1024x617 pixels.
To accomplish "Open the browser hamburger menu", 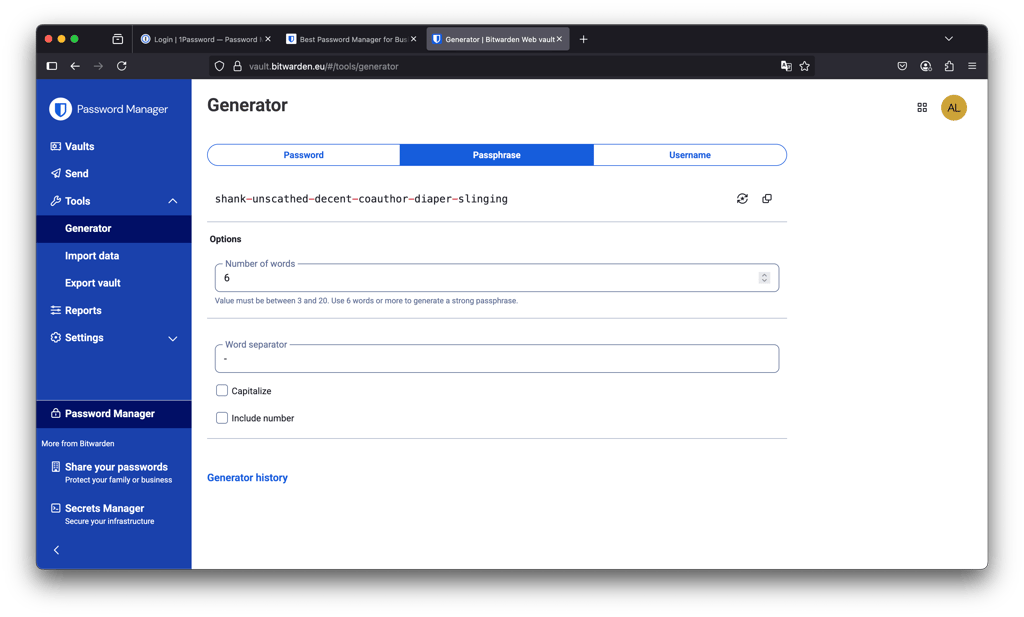I will click(x=972, y=66).
